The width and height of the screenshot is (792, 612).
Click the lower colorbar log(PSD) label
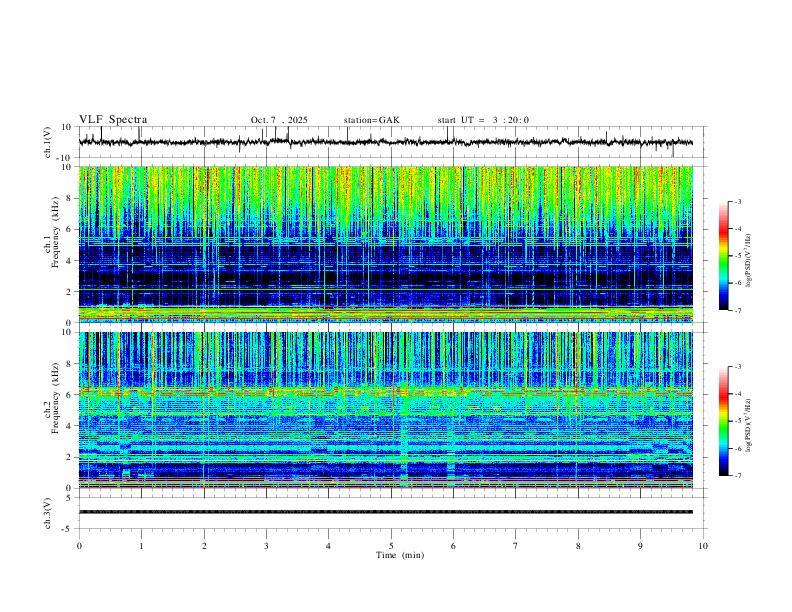tap(748, 425)
